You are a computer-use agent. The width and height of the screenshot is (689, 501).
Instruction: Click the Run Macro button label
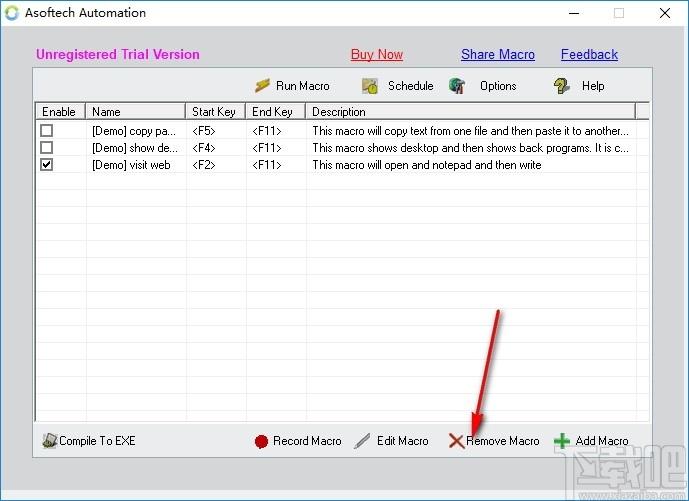(x=303, y=86)
